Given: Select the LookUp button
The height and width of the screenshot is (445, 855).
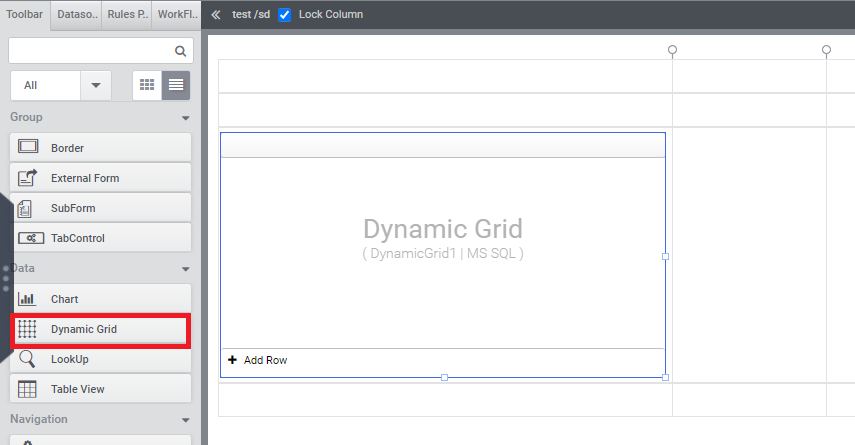Looking at the screenshot, I should point(100,359).
